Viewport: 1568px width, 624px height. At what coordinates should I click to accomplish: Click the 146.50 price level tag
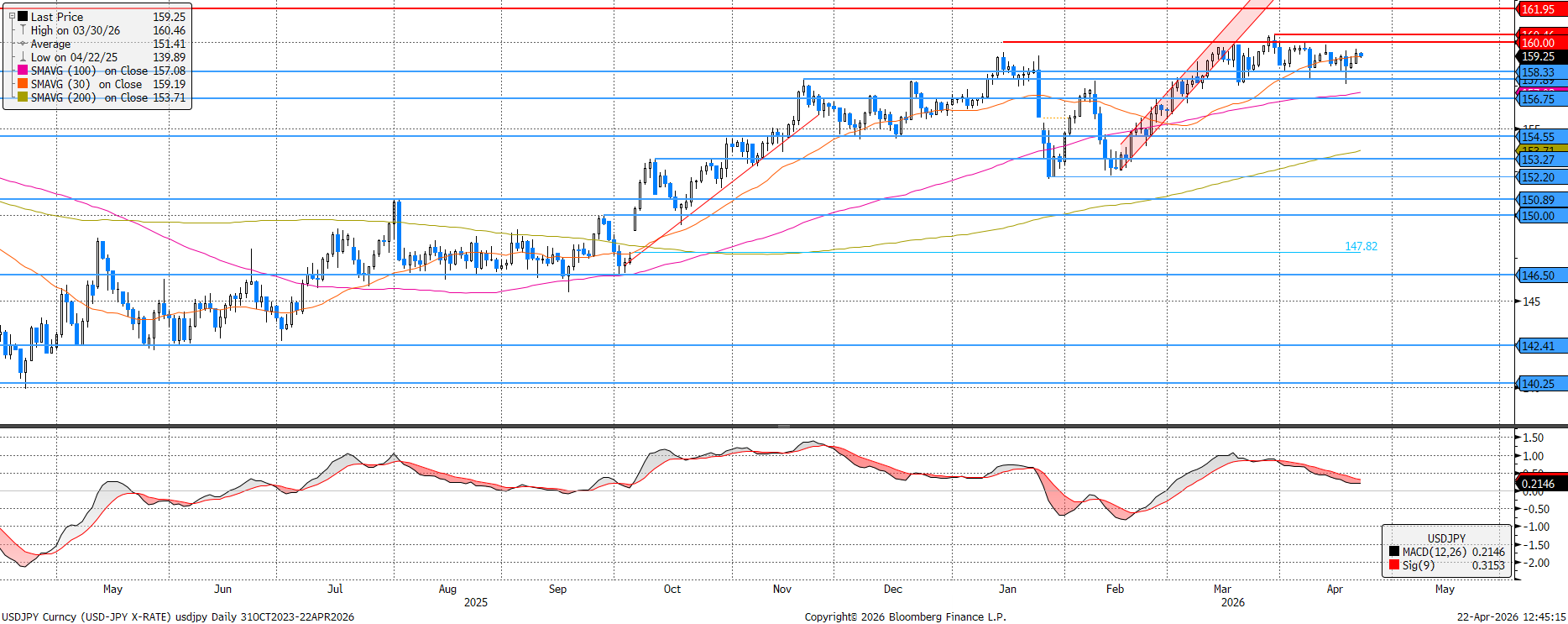coord(1539,275)
